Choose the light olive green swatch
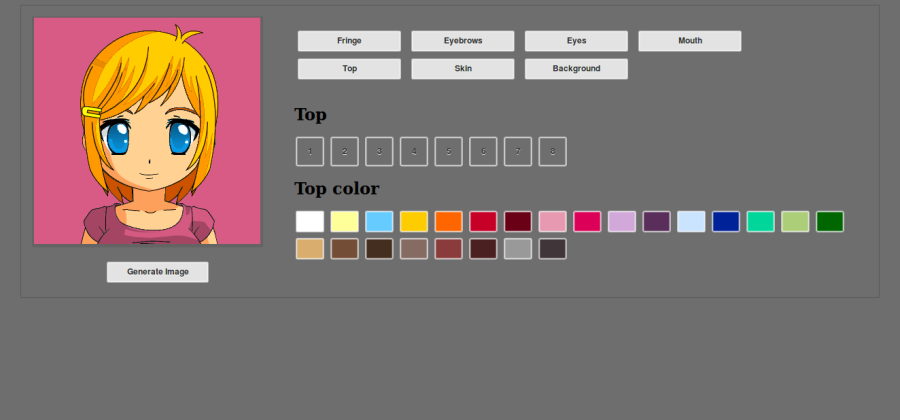 (795, 221)
